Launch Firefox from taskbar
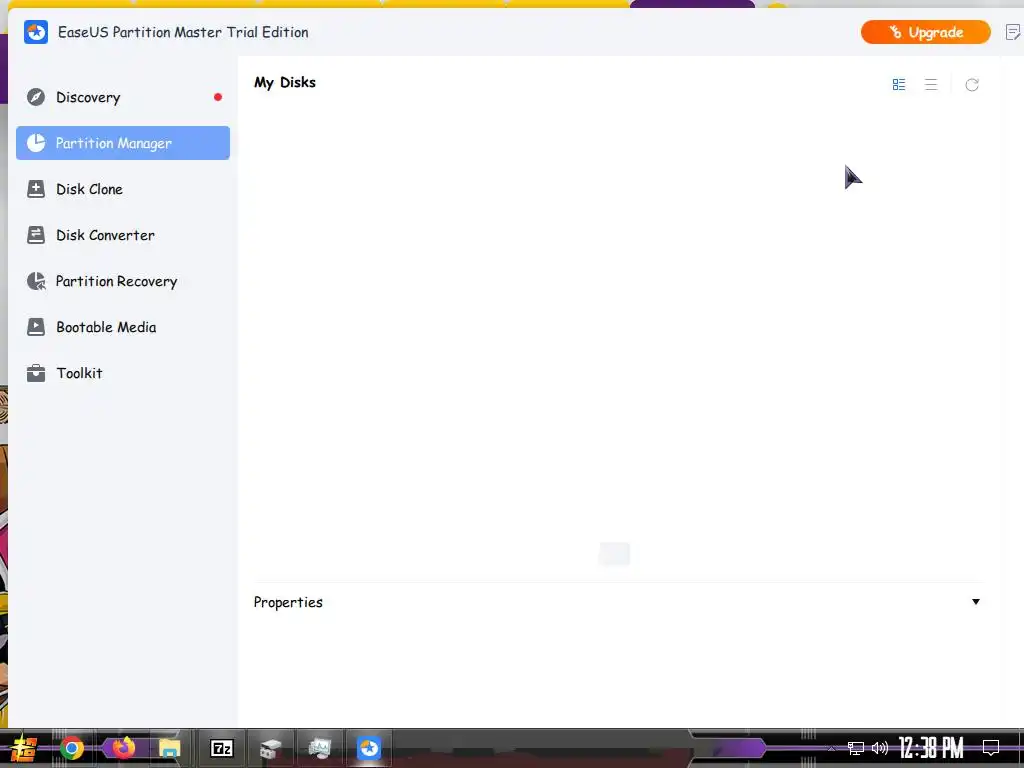The width and height of the screenshot is (1024, 768). (x=123, y=747)
